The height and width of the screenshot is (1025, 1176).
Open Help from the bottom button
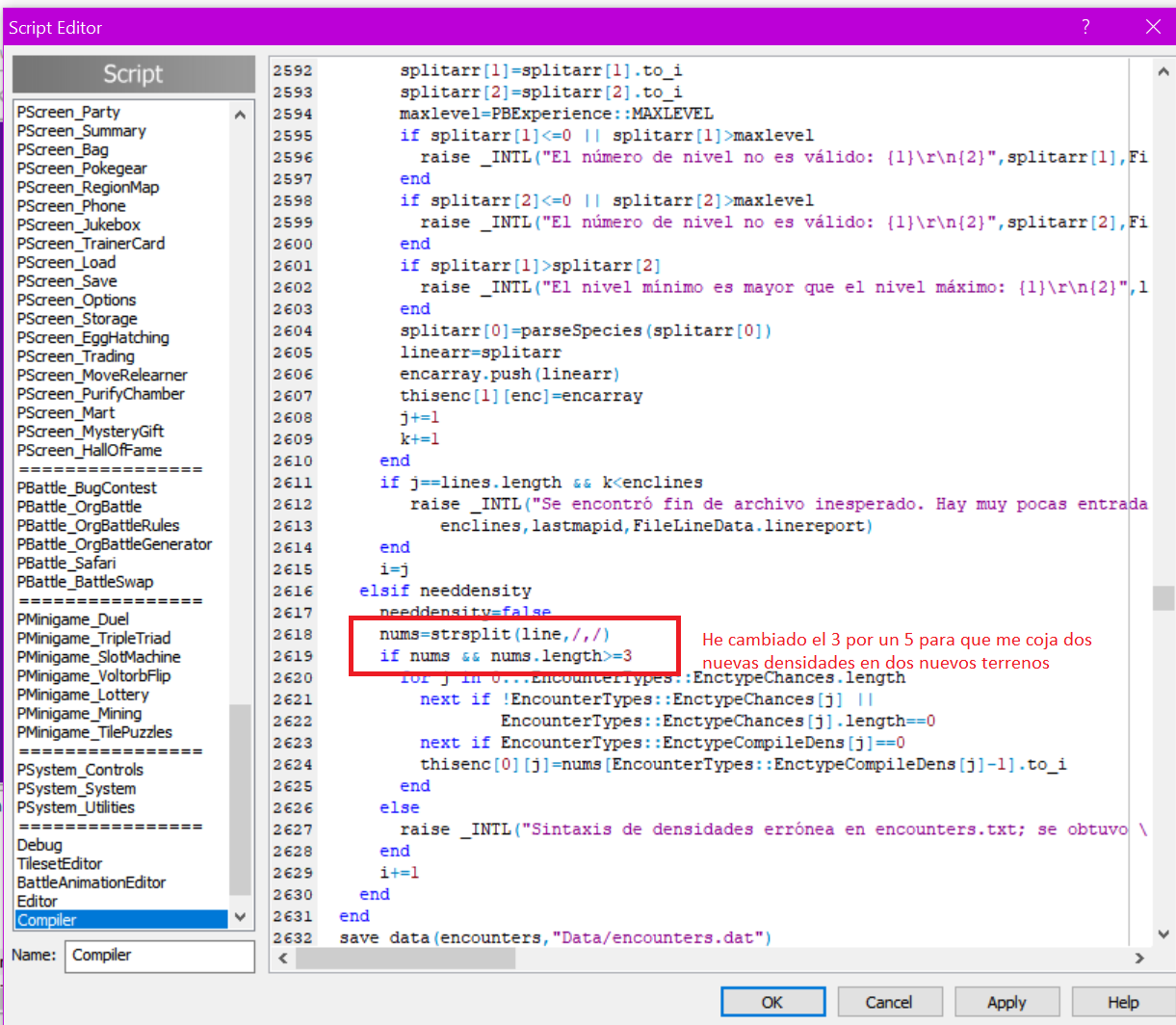1122,1002
